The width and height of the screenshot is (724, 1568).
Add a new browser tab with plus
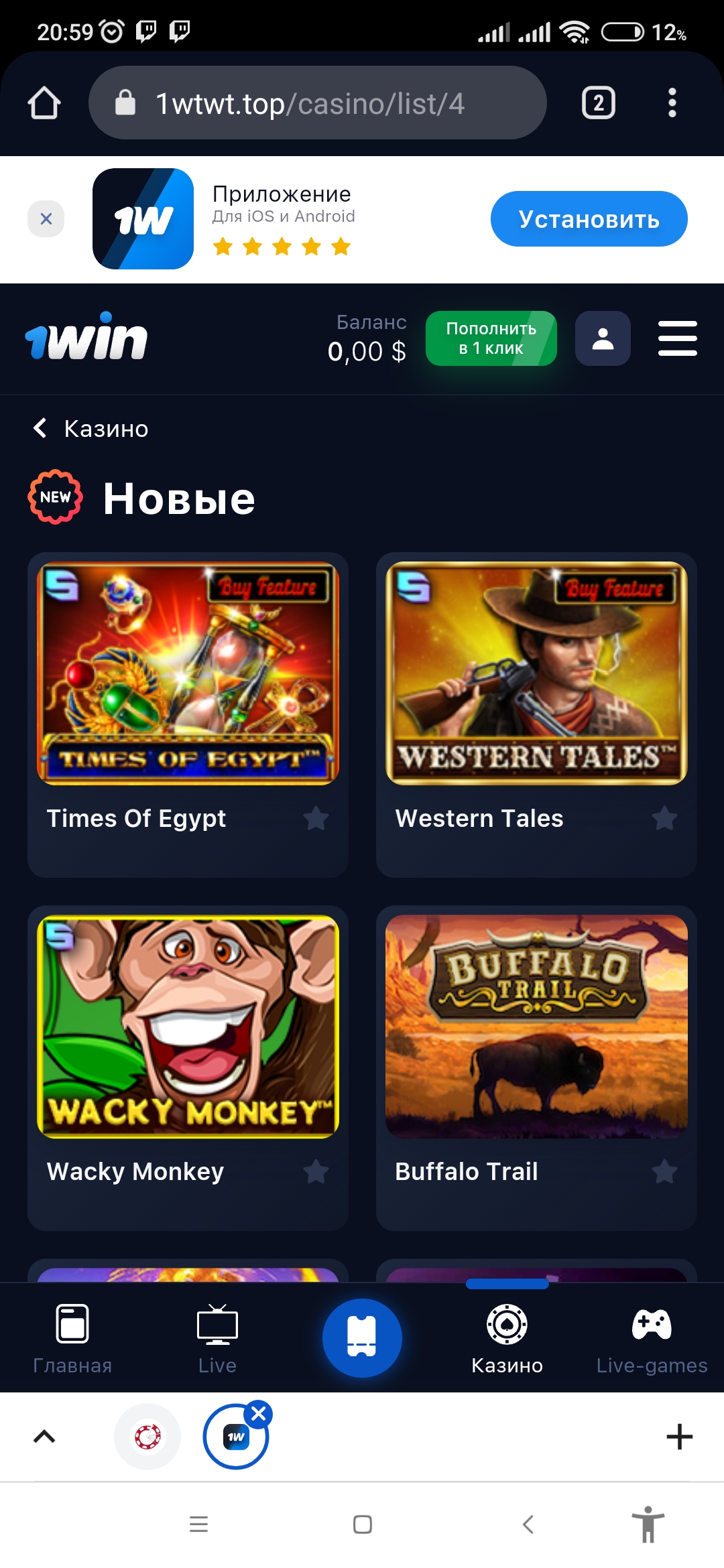(679, 1436)
